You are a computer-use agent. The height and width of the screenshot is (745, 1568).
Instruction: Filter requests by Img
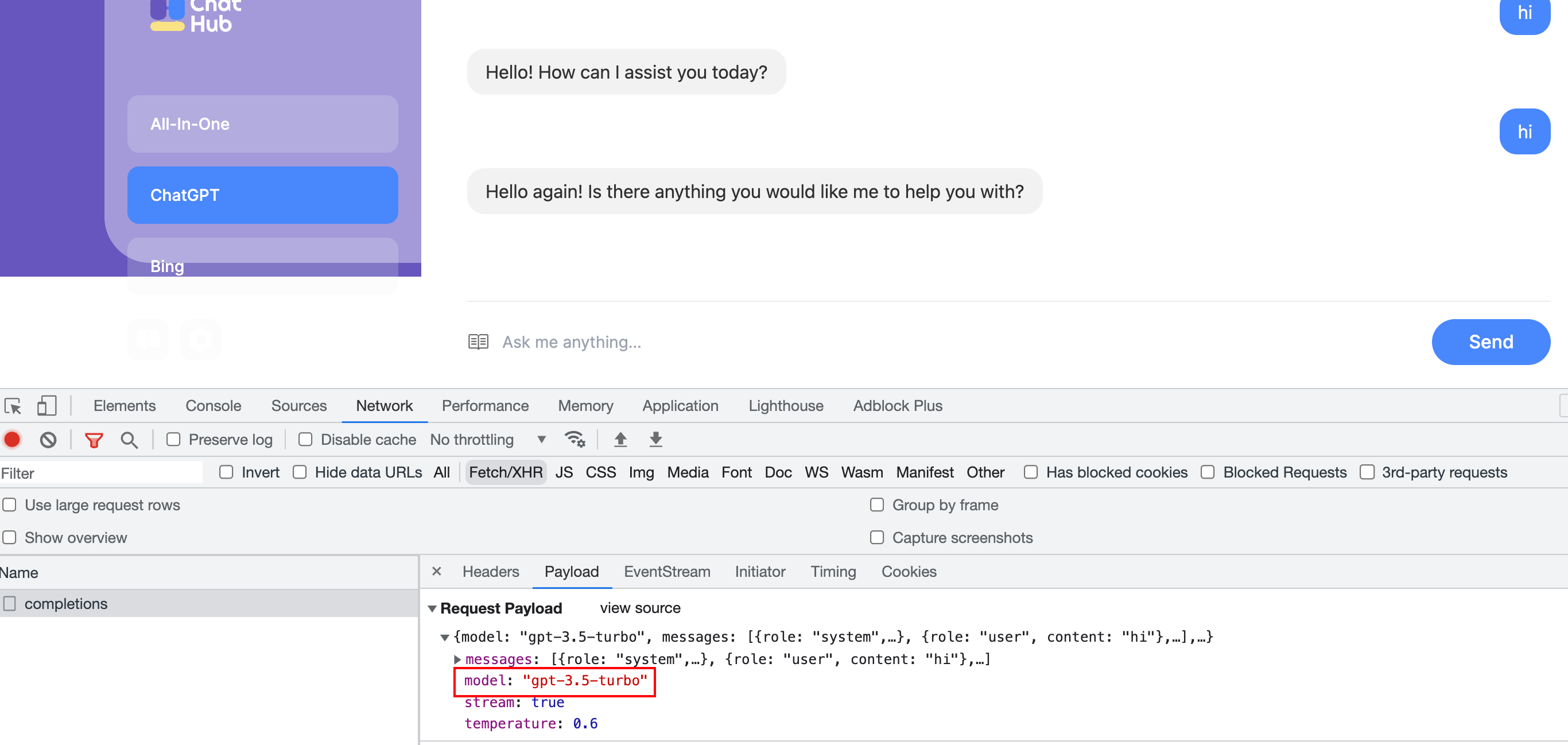[x=641, y=472]
